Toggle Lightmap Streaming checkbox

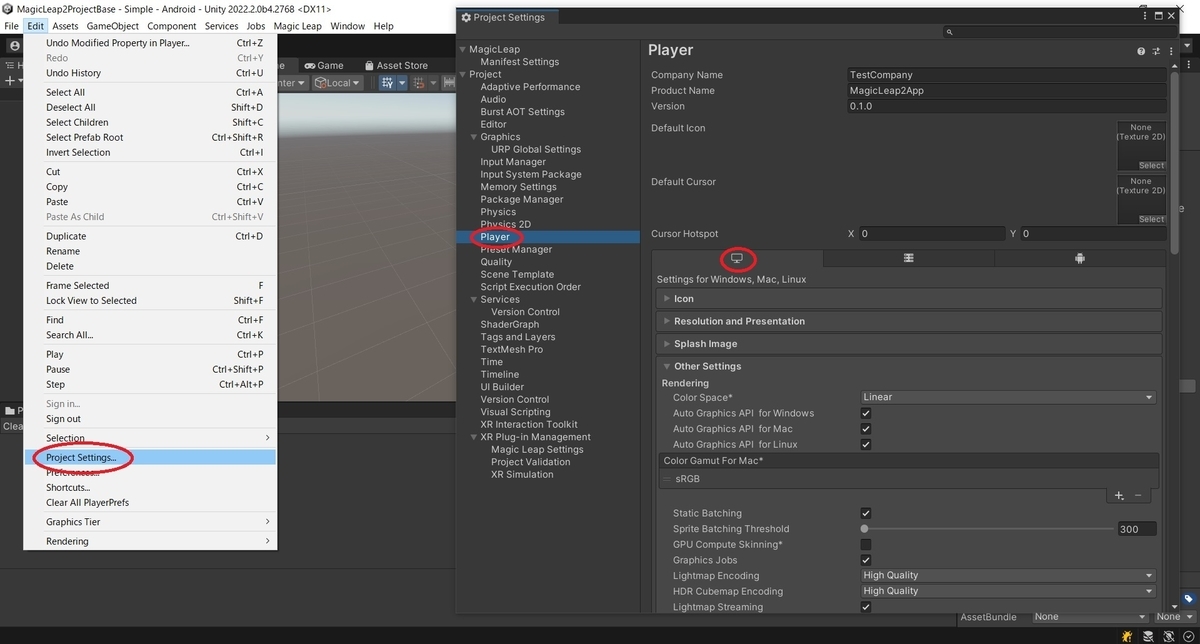(x=866, y=607)
